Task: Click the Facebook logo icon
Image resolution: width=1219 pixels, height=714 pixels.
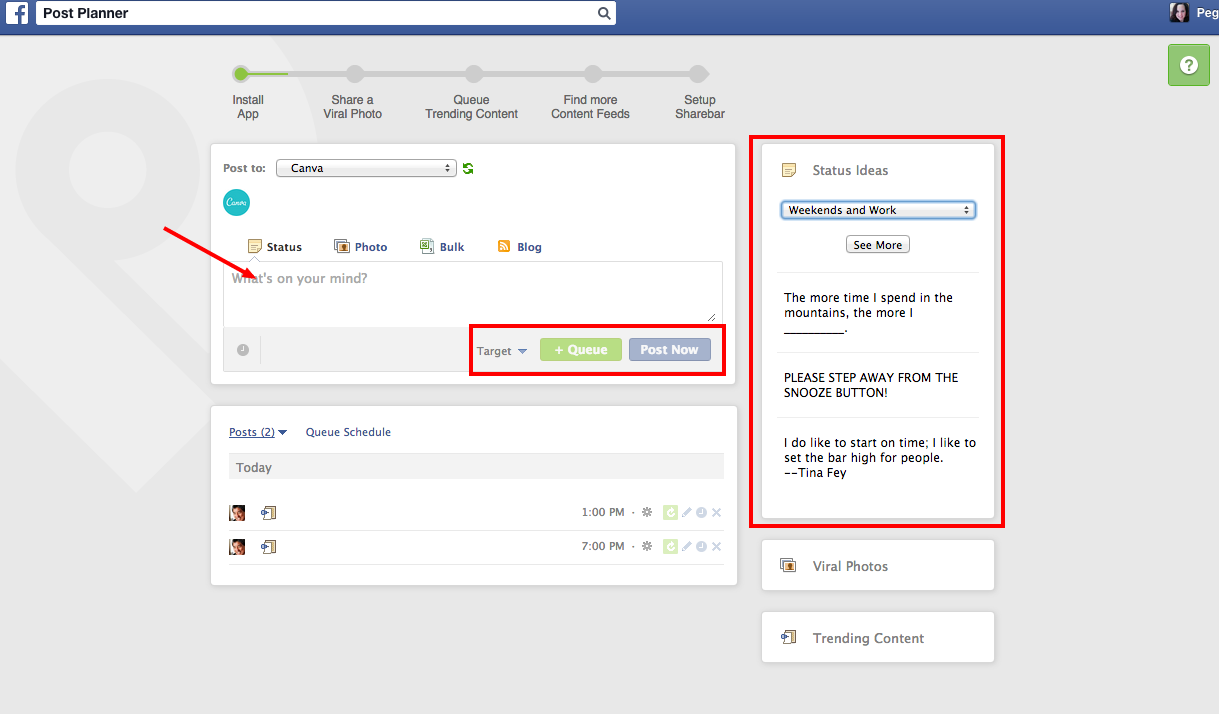Action: (17, 13)
